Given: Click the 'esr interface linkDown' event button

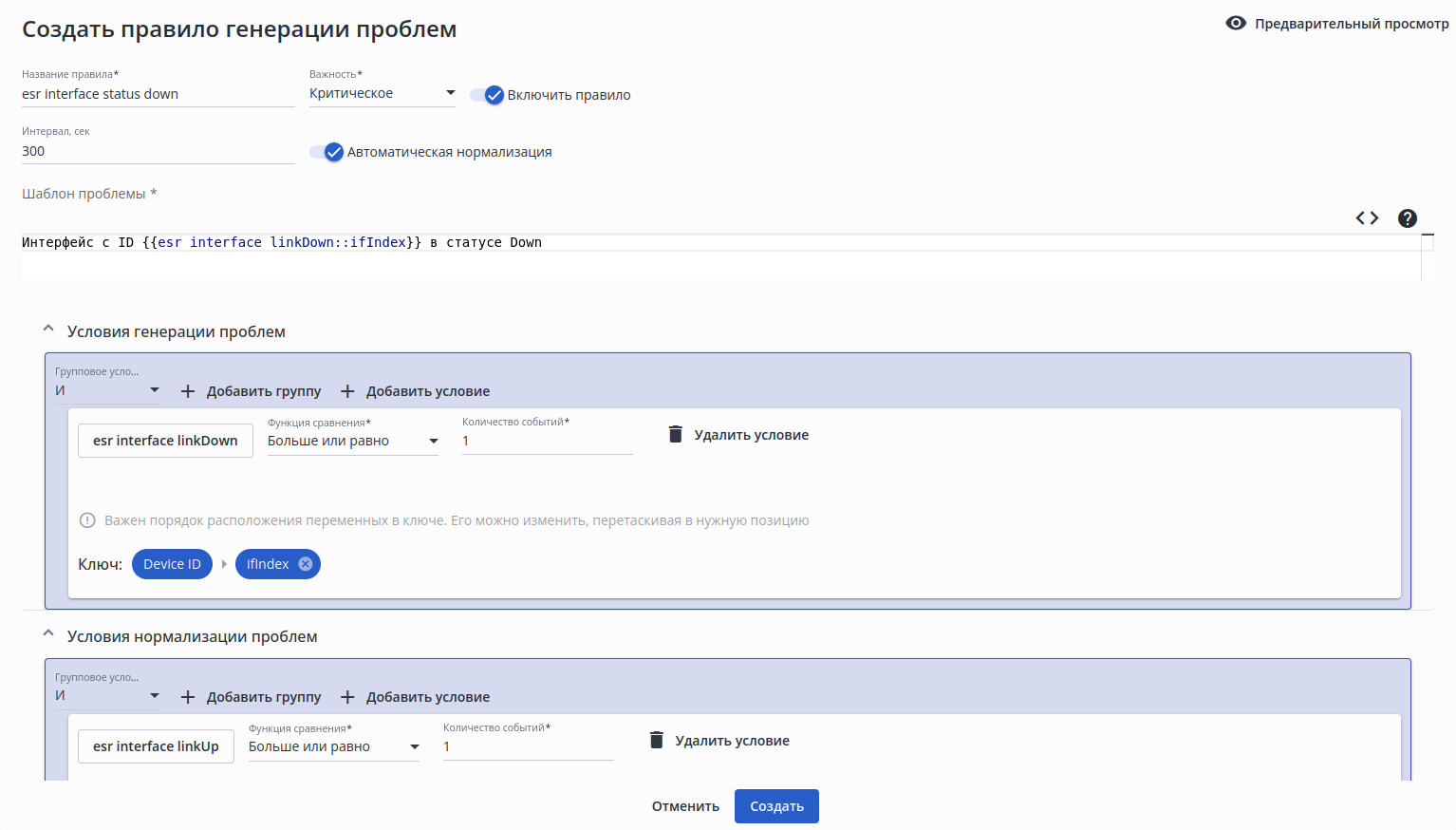Looking at the screenshot, I should point(165,441).
